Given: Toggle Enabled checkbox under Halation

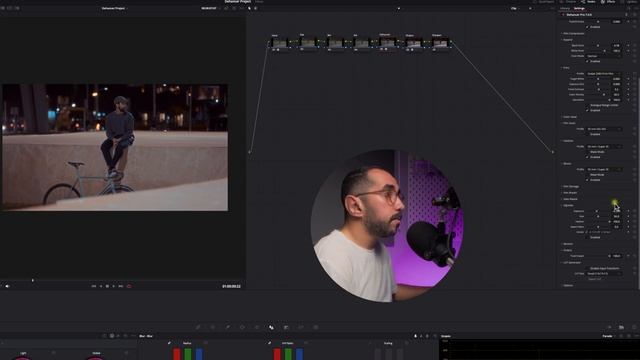Looking at the screenshot, I should (588, 157).
